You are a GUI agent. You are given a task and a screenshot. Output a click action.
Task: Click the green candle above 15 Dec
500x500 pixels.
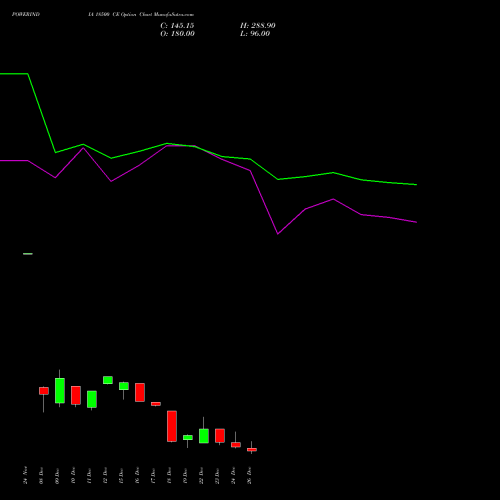pyautogui.click(x=124, y=386)
